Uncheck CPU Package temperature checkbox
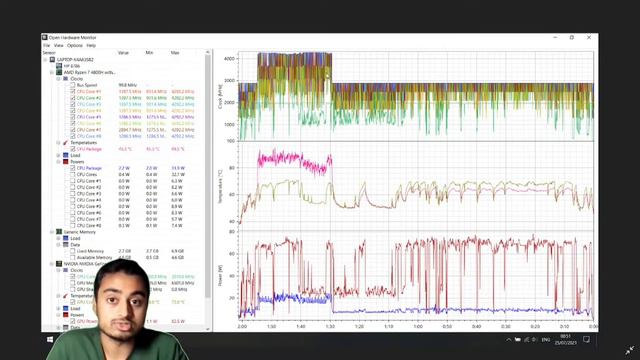 pos(73,149)
